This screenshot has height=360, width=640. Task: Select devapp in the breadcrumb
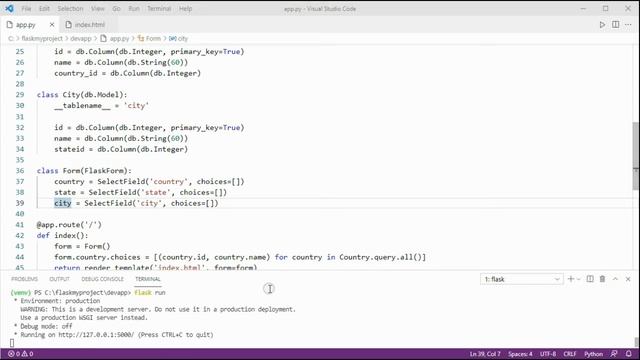80,38
